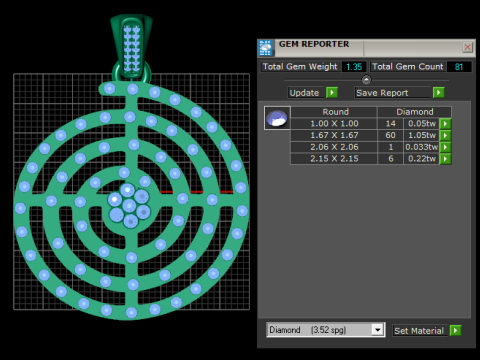Screen dimensions: 480x360
Task: Click the Total Gem Count label
Action: tap(408, 67)
